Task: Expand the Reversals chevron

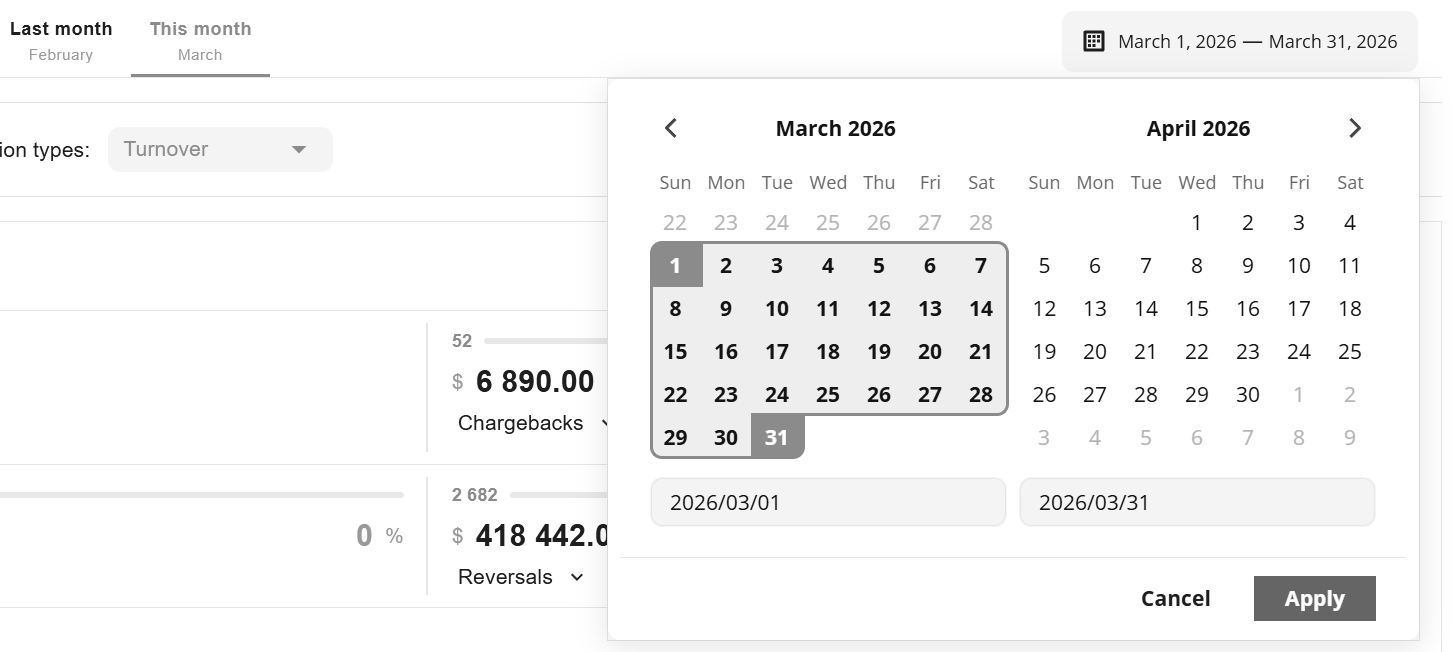Action: tap(576, 577)
